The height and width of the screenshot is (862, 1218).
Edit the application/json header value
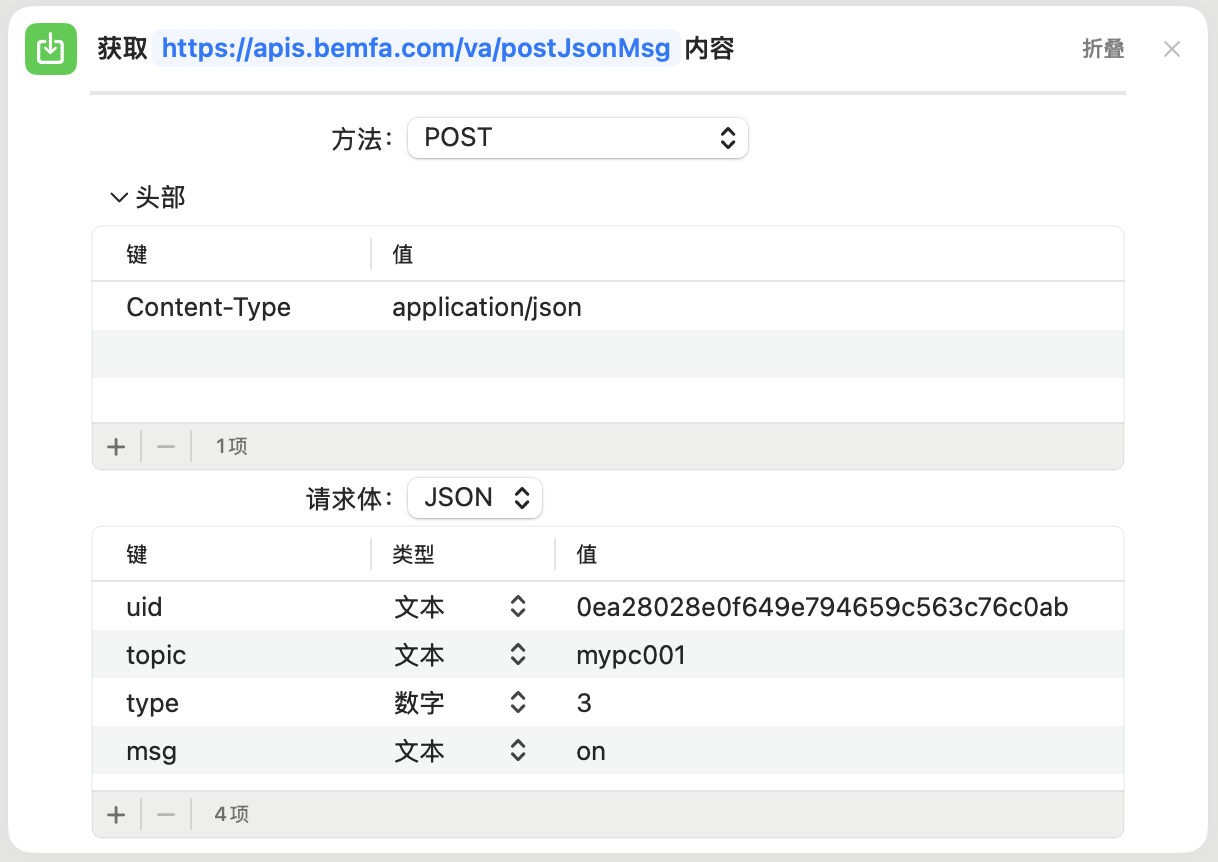click(x=487, y=307)
